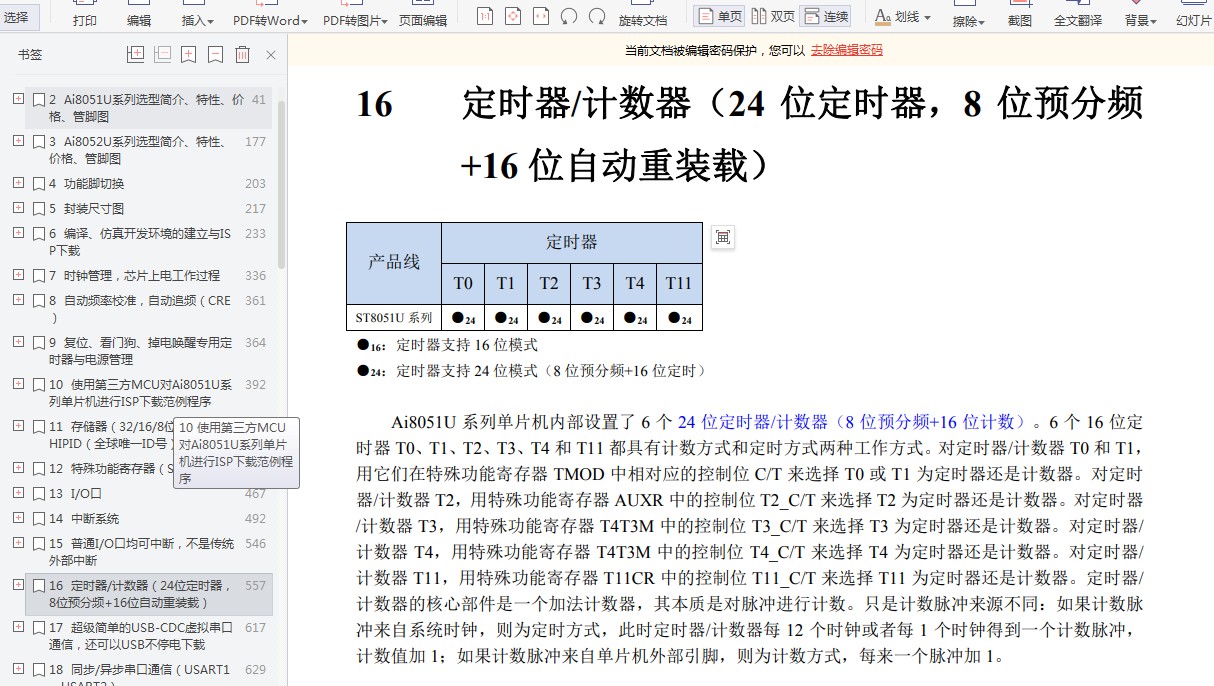Open the 划线 dropdown arrow
Image resolution: width=1214 pixels, height=686 pixels.
927,18
